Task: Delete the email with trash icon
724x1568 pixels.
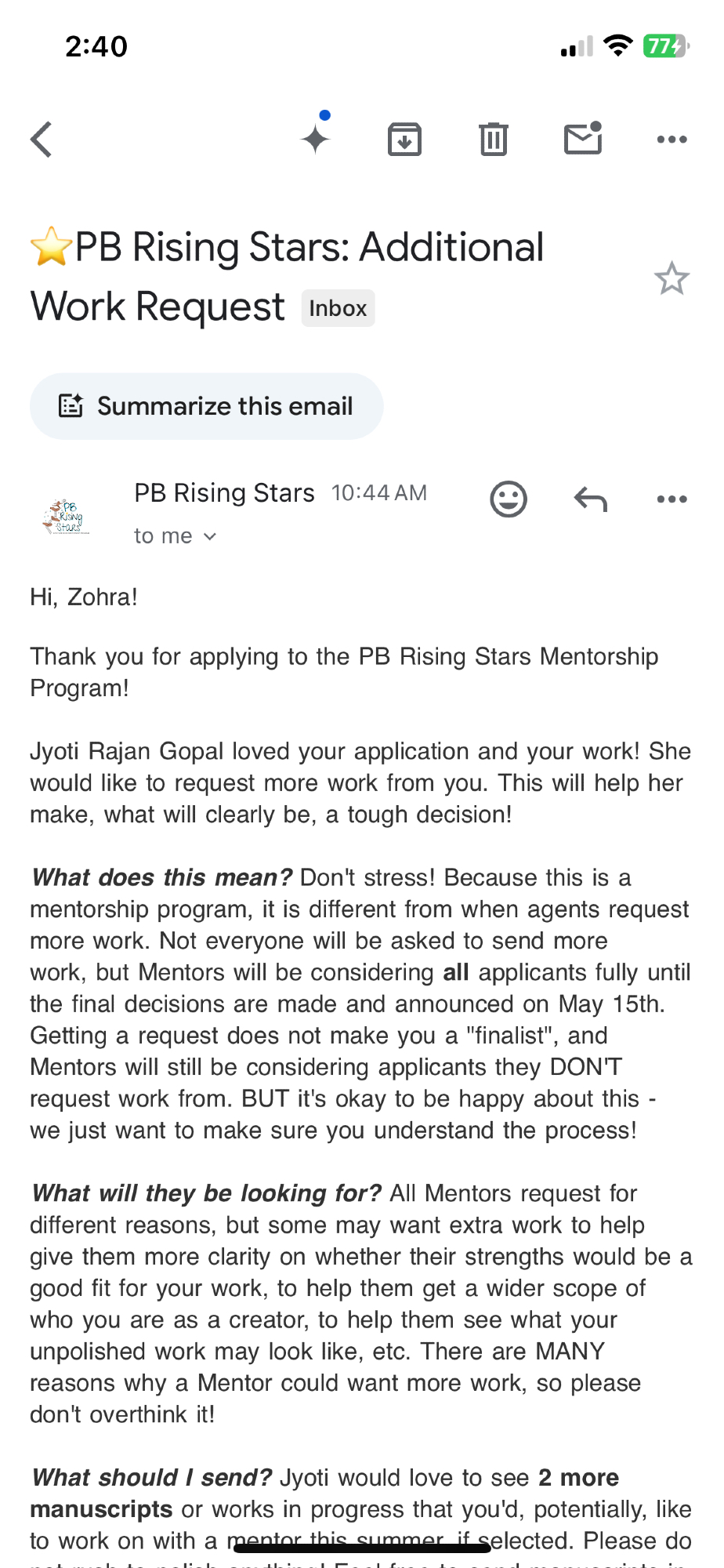Action: tap(494, 140)
